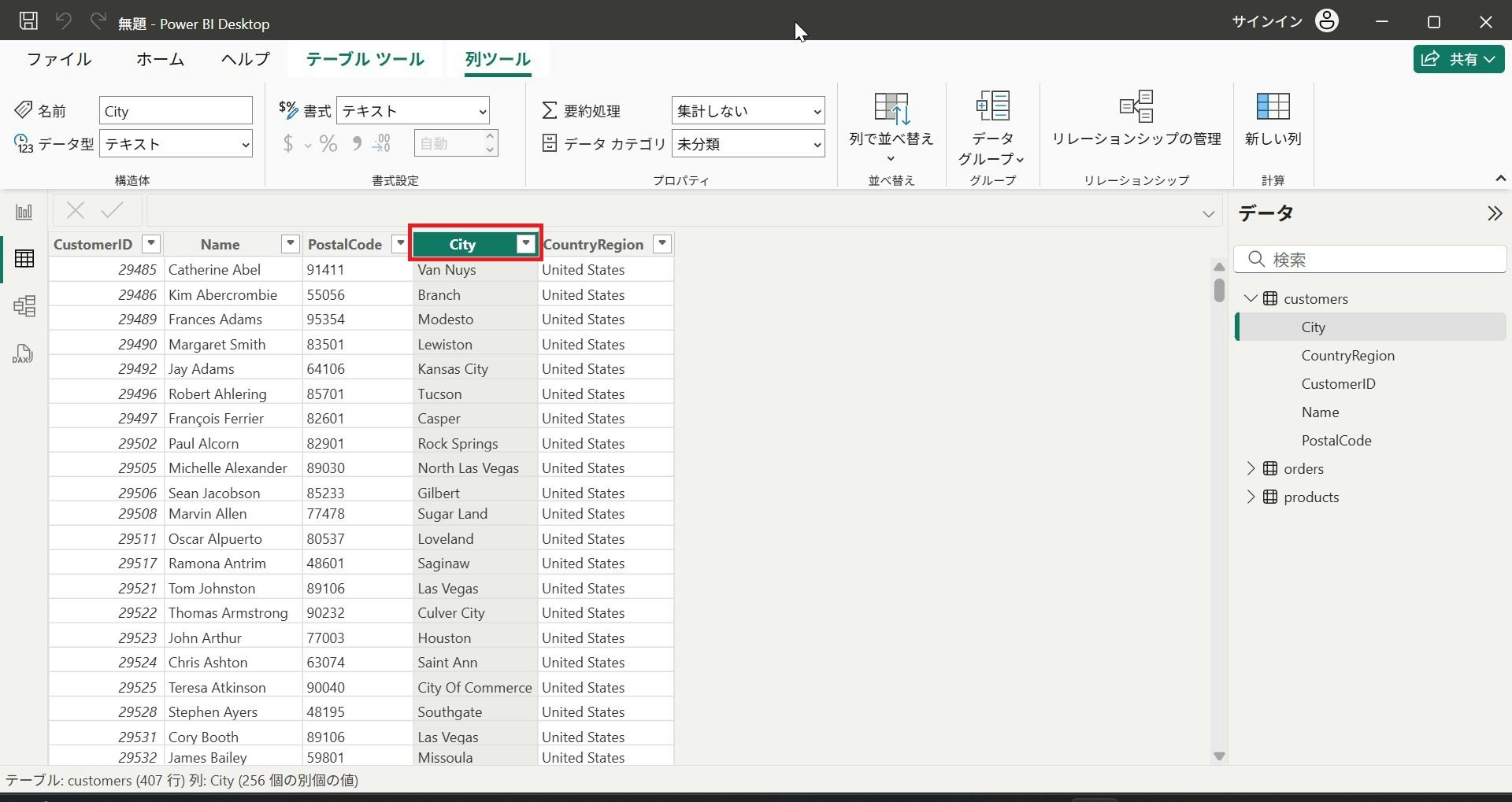Open the データ カテゴリ dropdown
The width and height of the screenshot is (1512, 802).
tap(748, 144)
